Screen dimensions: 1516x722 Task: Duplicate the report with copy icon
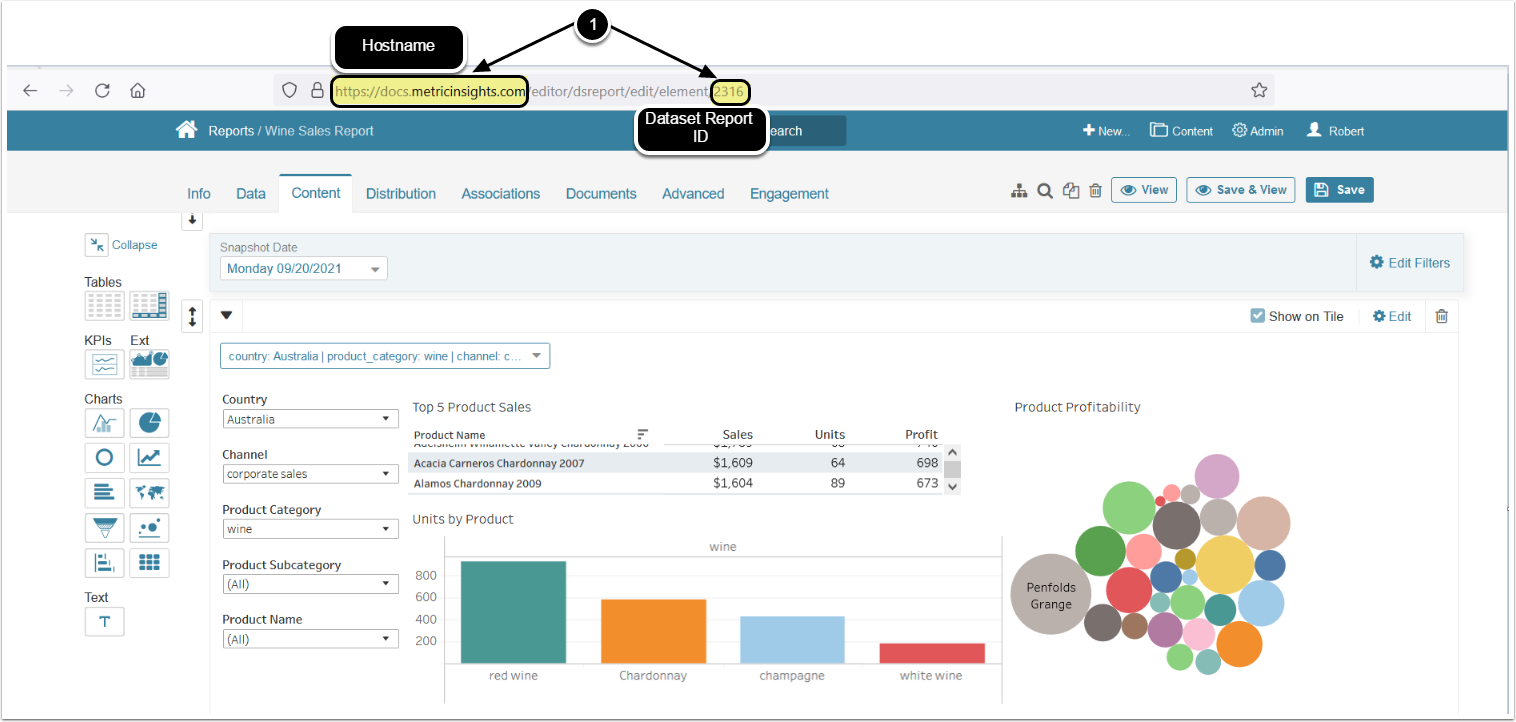pyautogui.click(x=1071, y=191)
